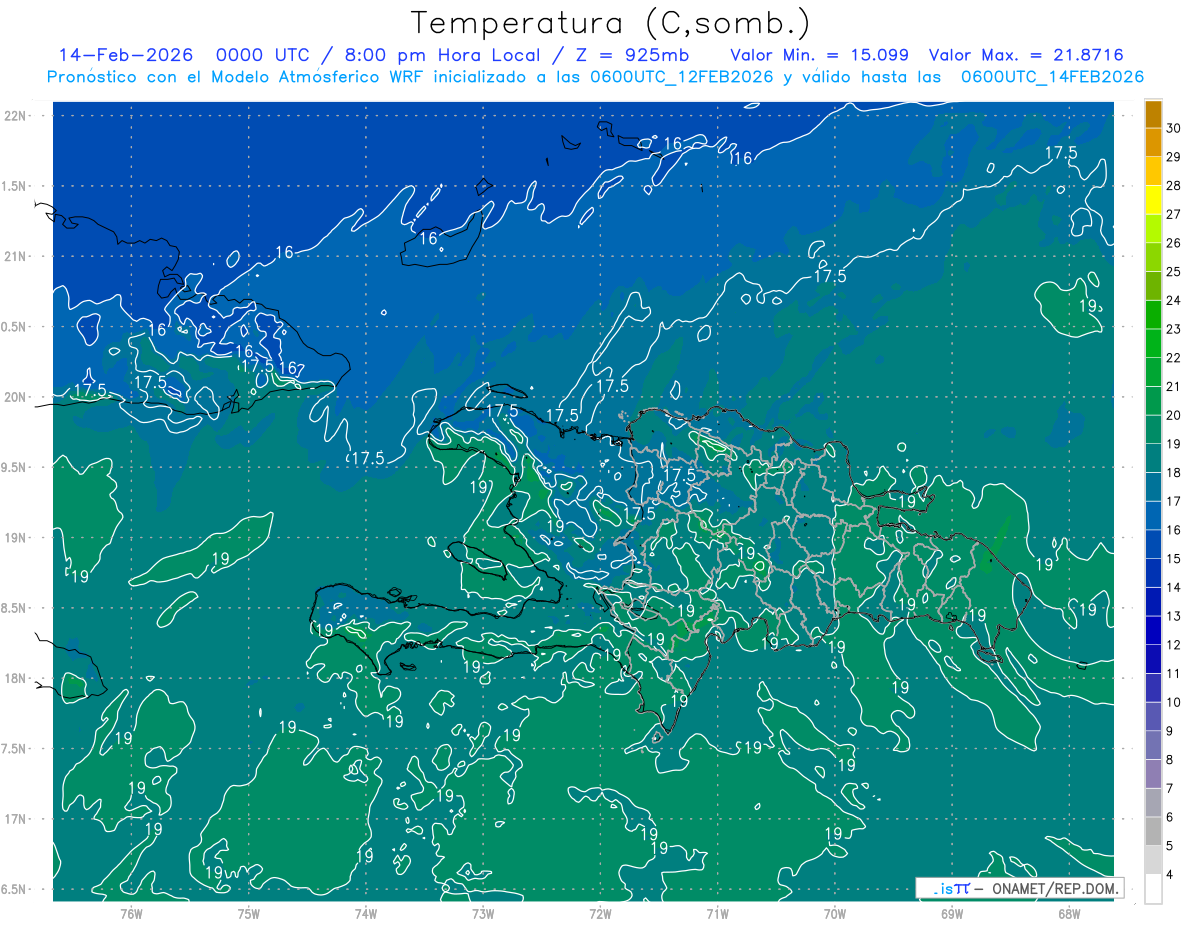Click the valid time "0600UTC_14FEB2026"
Image resolution: width=1200 pixels, height=927 pixels.
pos(1052,77)
